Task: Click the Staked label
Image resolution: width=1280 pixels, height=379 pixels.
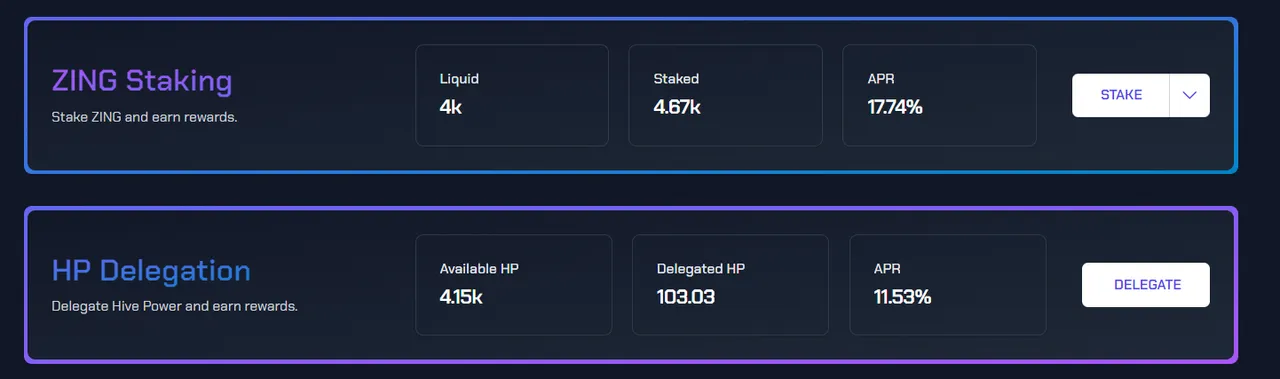Action: coord(676,79)
